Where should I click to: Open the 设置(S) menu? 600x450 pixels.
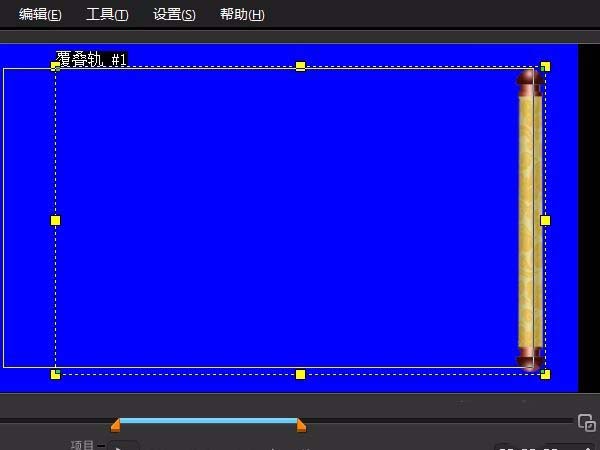174,15
